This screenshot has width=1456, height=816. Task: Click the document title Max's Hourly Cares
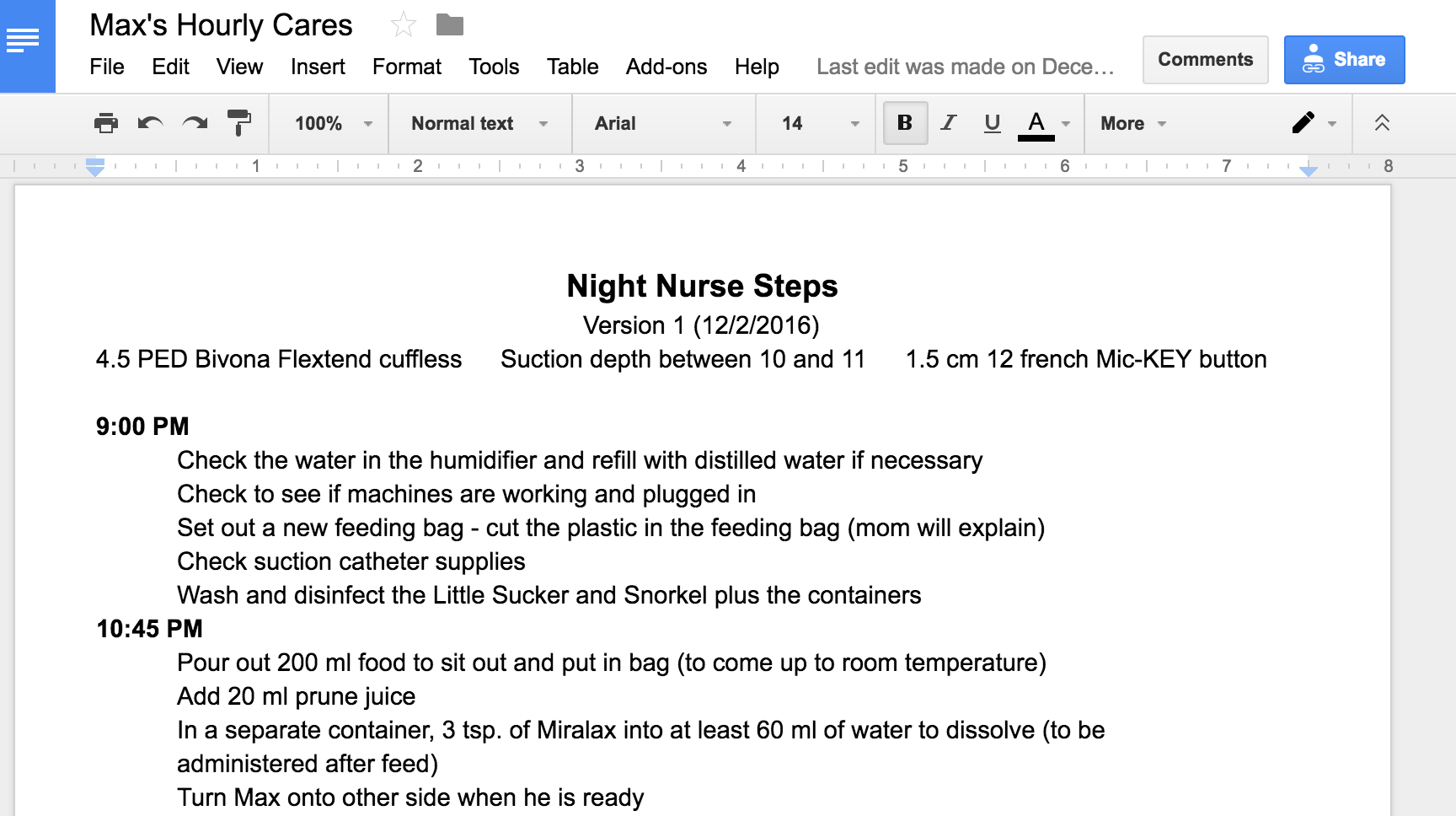click(x=221, y=25)
